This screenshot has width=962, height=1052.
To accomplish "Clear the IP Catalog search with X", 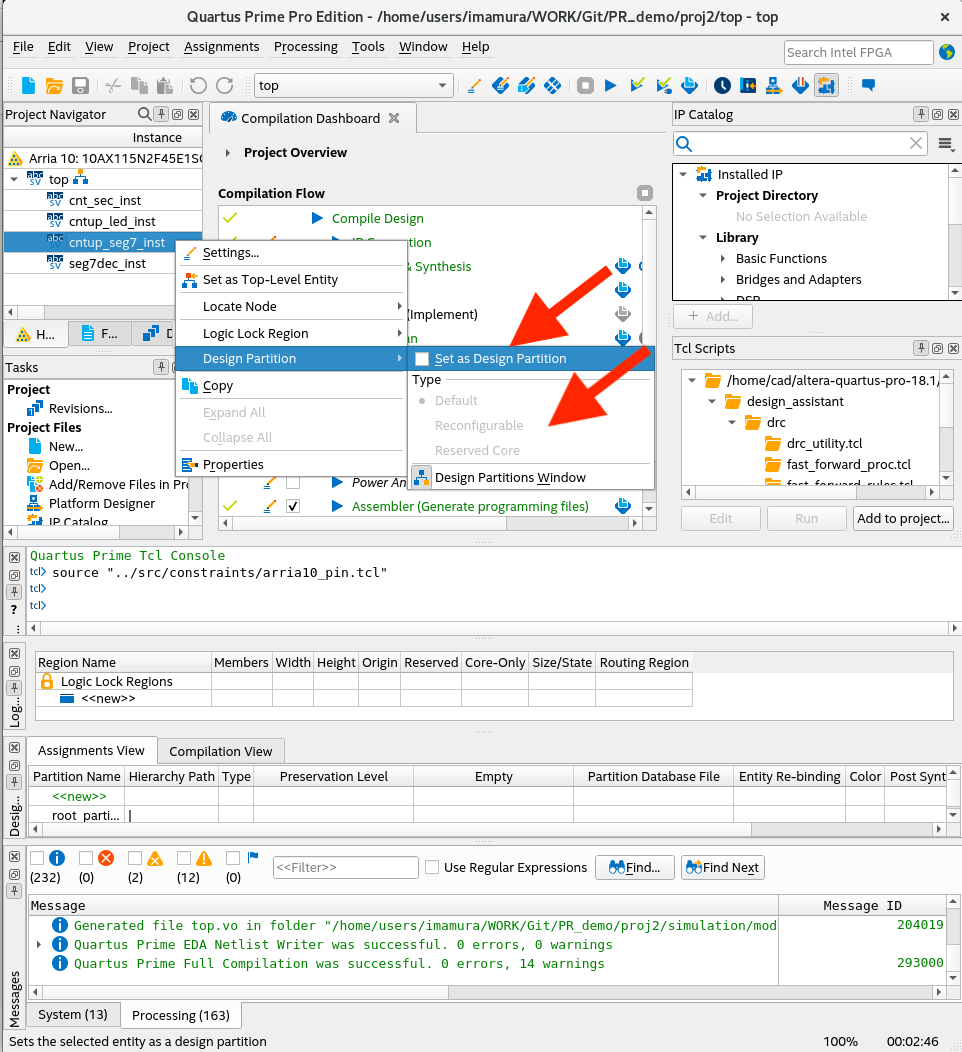I will pyautogui.click(x=916, y=143).
